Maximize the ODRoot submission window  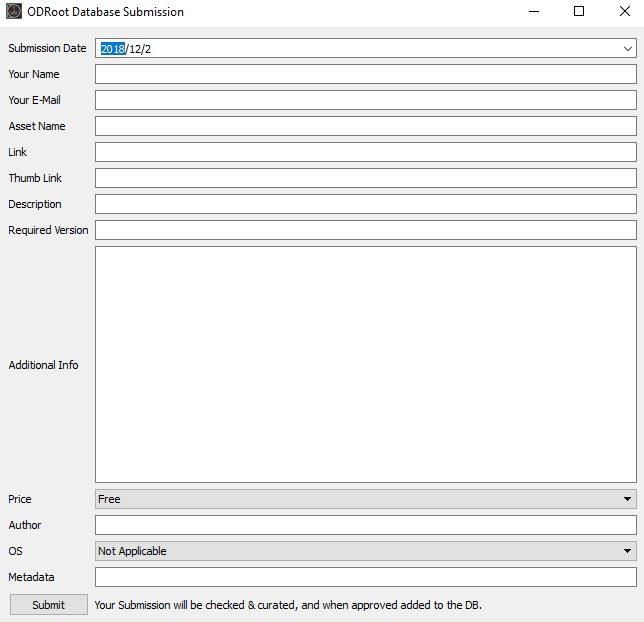(579, 12)
